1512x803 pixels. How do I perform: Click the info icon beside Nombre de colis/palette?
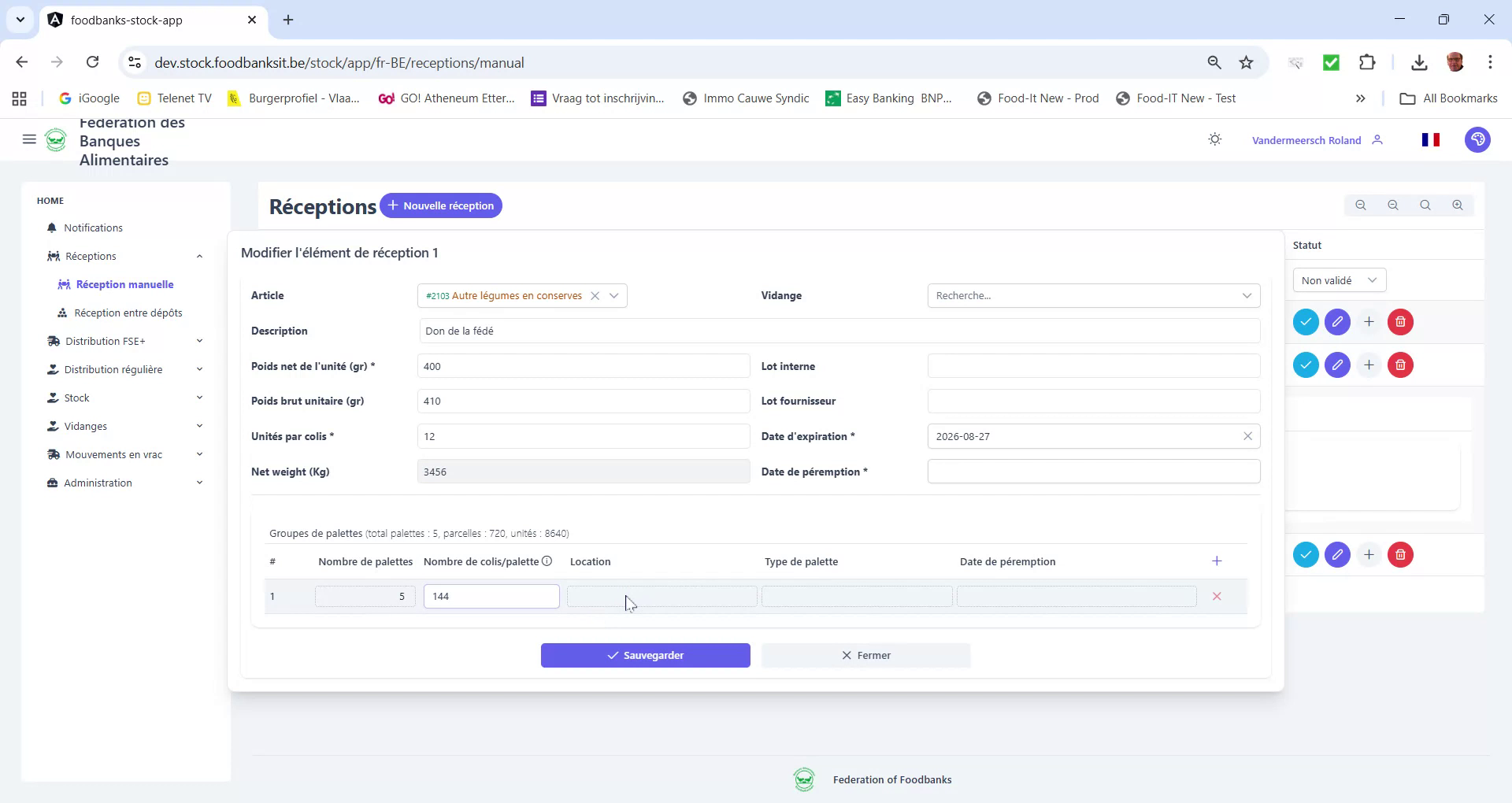pos(547,561)
